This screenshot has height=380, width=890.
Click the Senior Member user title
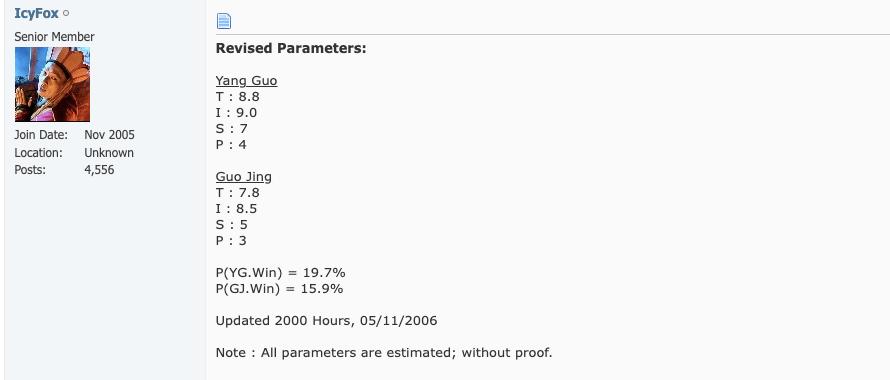(54, 37)
